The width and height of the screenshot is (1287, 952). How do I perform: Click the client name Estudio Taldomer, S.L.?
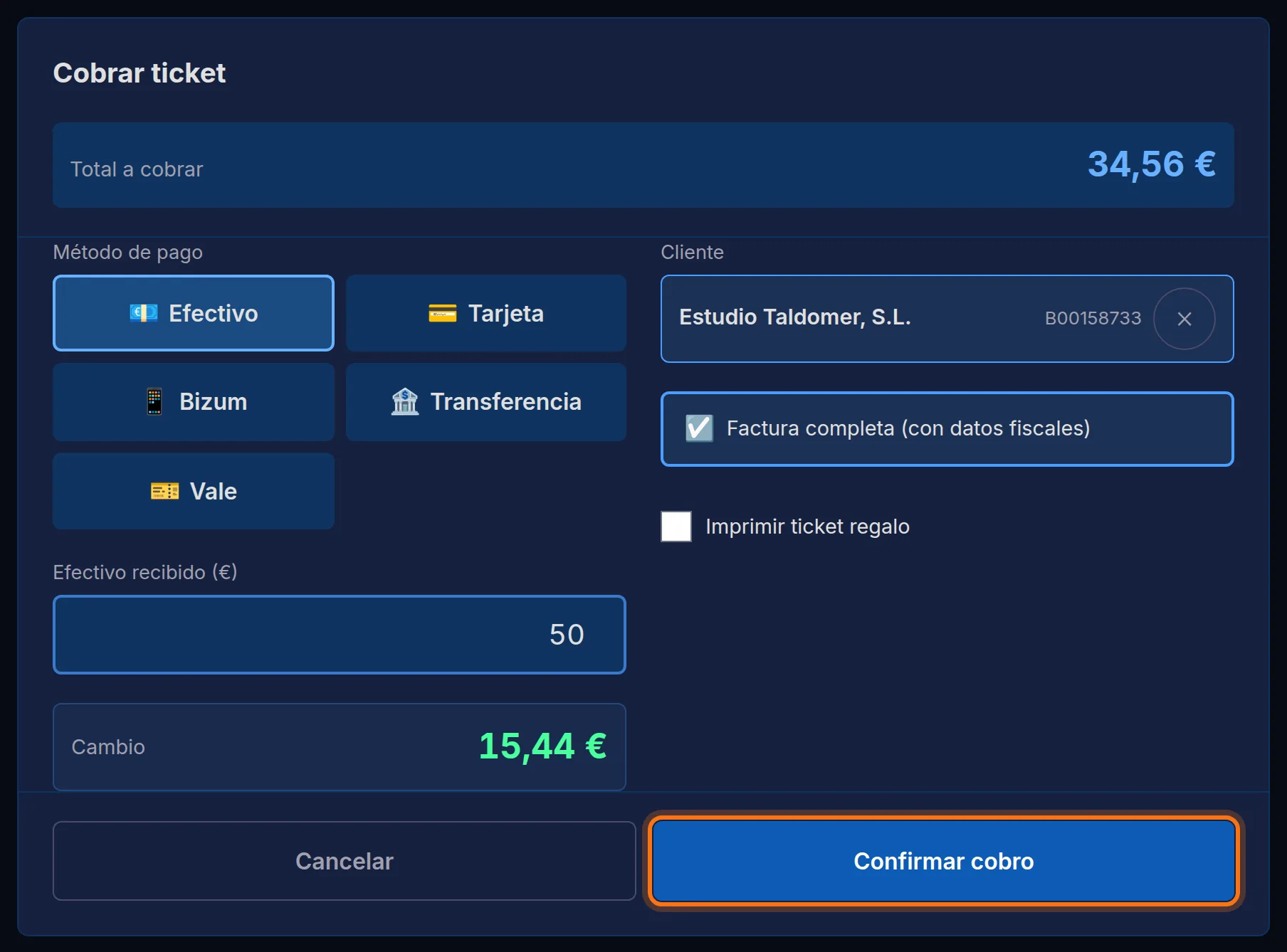[795, 317]
